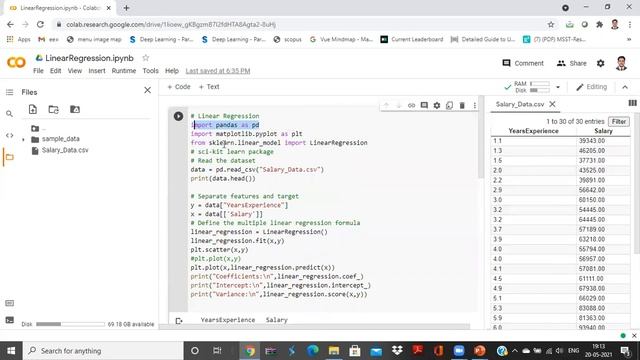Open File Explorer from taskbar
640x360 pixels.
point(334,351)
